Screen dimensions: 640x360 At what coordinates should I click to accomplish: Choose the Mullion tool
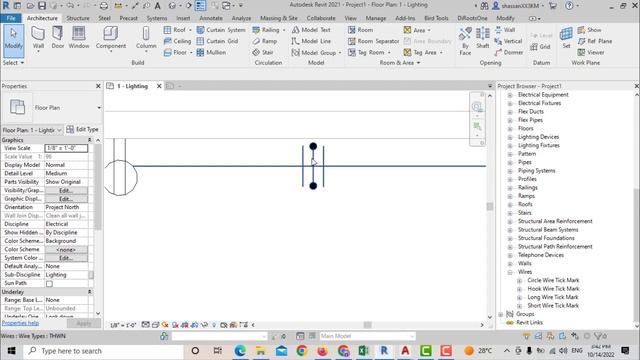tap(211, 52)
